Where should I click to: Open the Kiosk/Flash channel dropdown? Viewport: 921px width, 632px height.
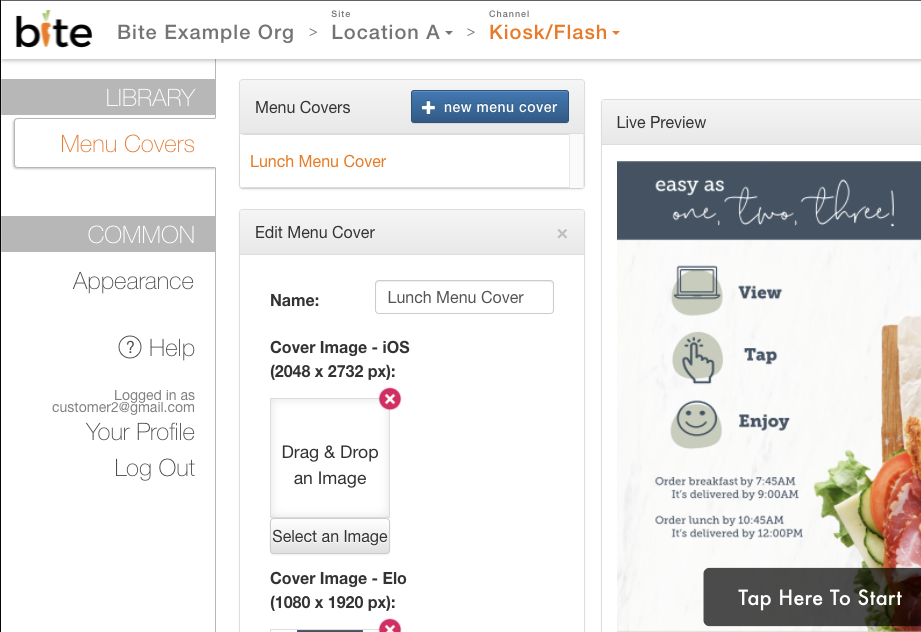point(553,32)
